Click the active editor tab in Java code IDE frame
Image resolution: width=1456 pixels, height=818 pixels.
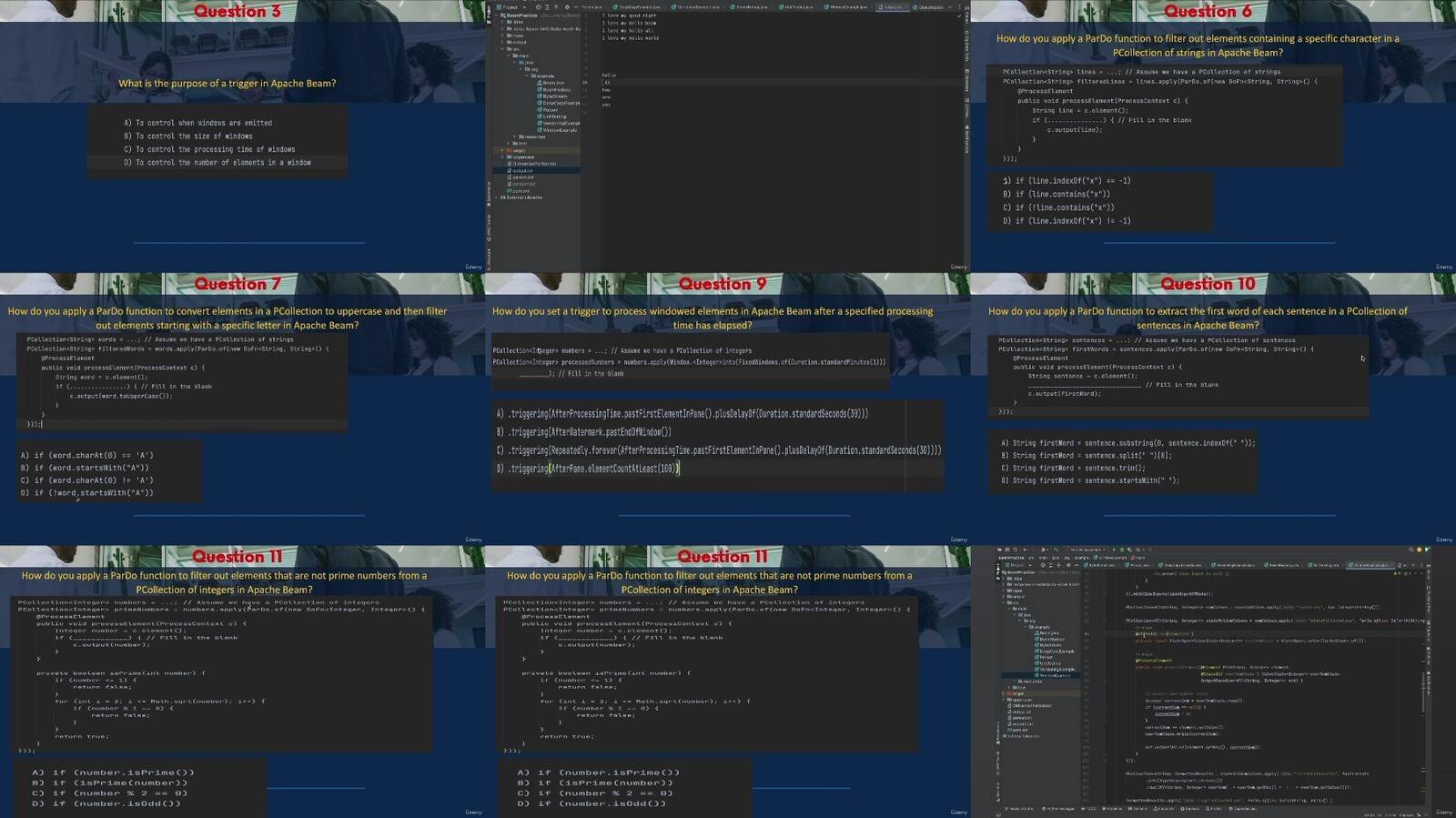[x=1370, y=565]
